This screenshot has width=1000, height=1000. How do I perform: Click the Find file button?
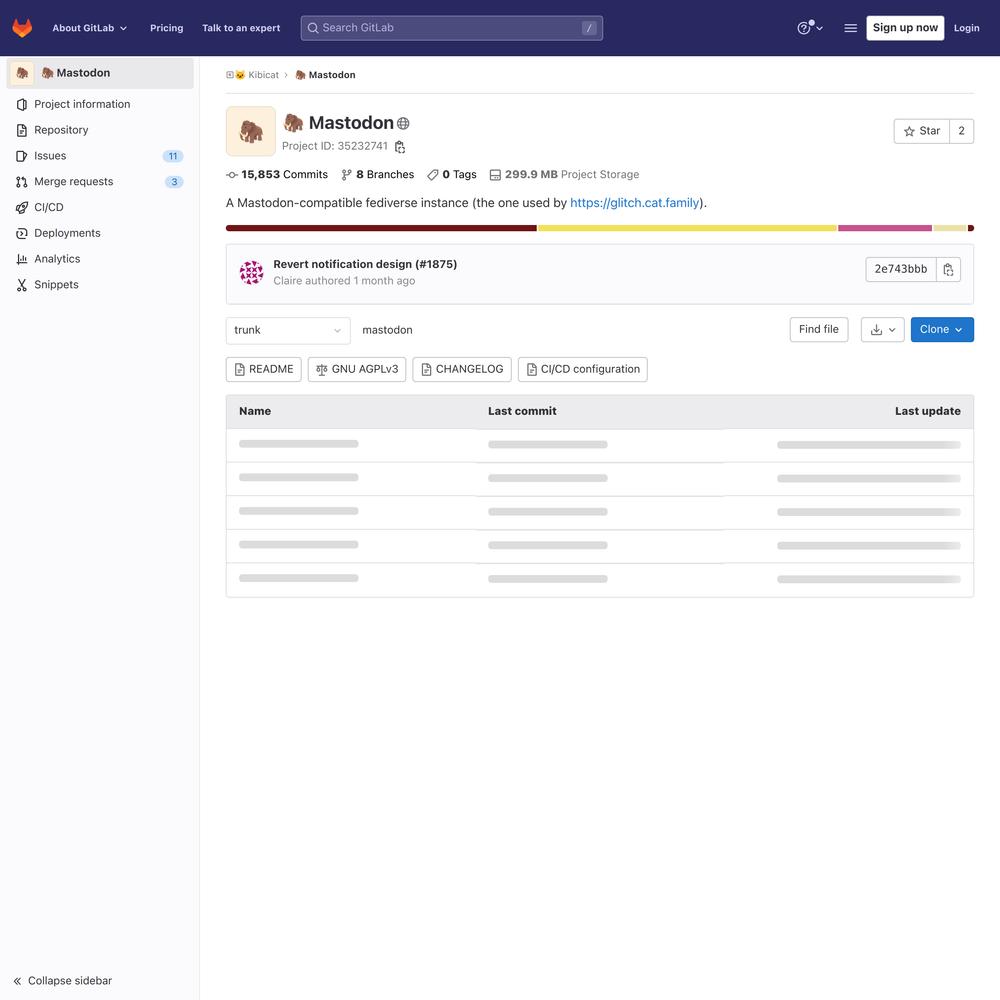point(819,330)
